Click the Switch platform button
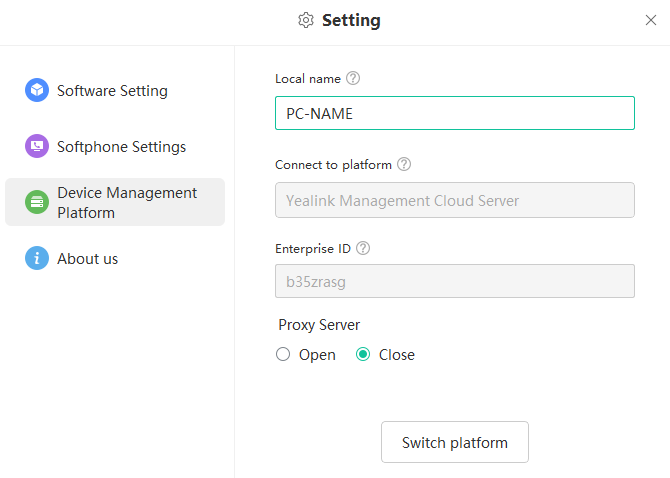This screenshot has height=478, width=670. (455, 442)
